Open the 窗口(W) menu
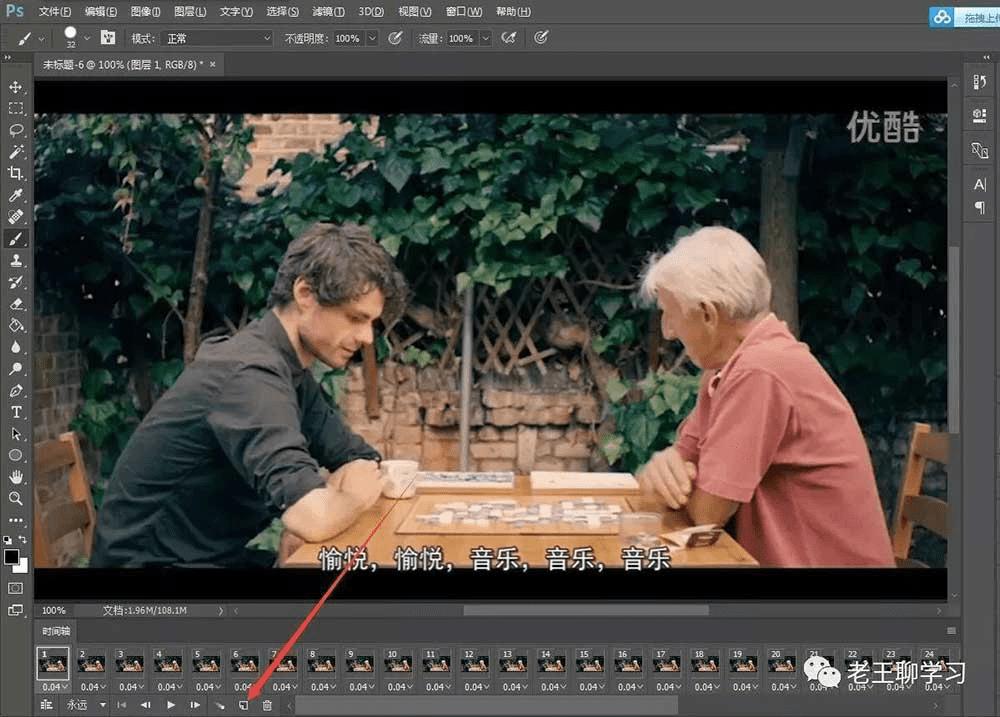Viewport: 1000px width, 717px height. tap(464, 11)
